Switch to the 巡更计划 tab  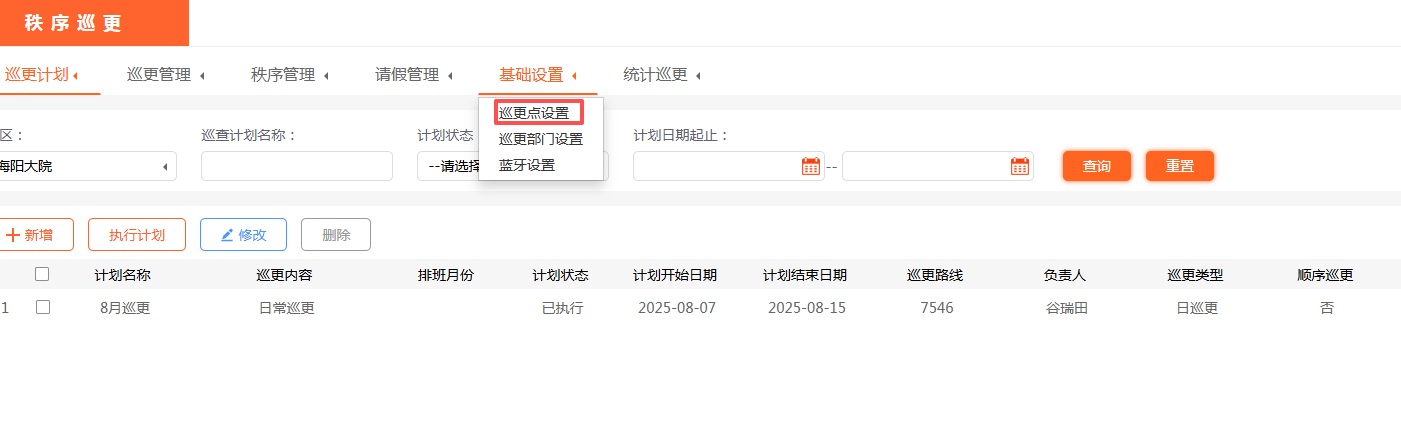pyautogui.click(x=40, y=75)
